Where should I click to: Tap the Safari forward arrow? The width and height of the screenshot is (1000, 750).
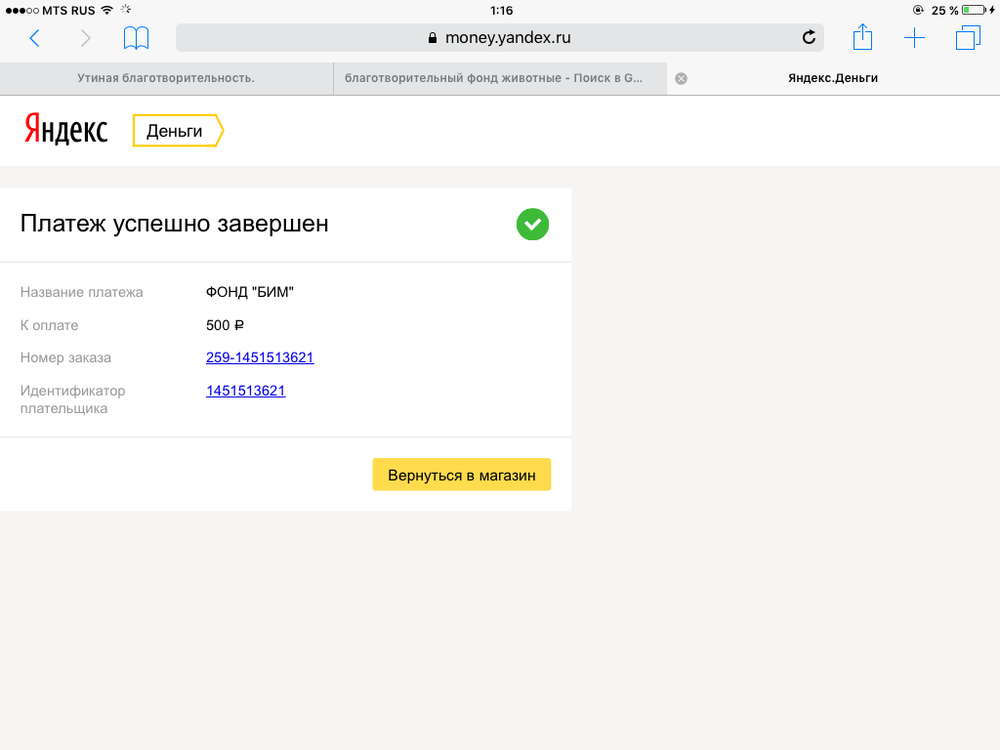point(85,38)
